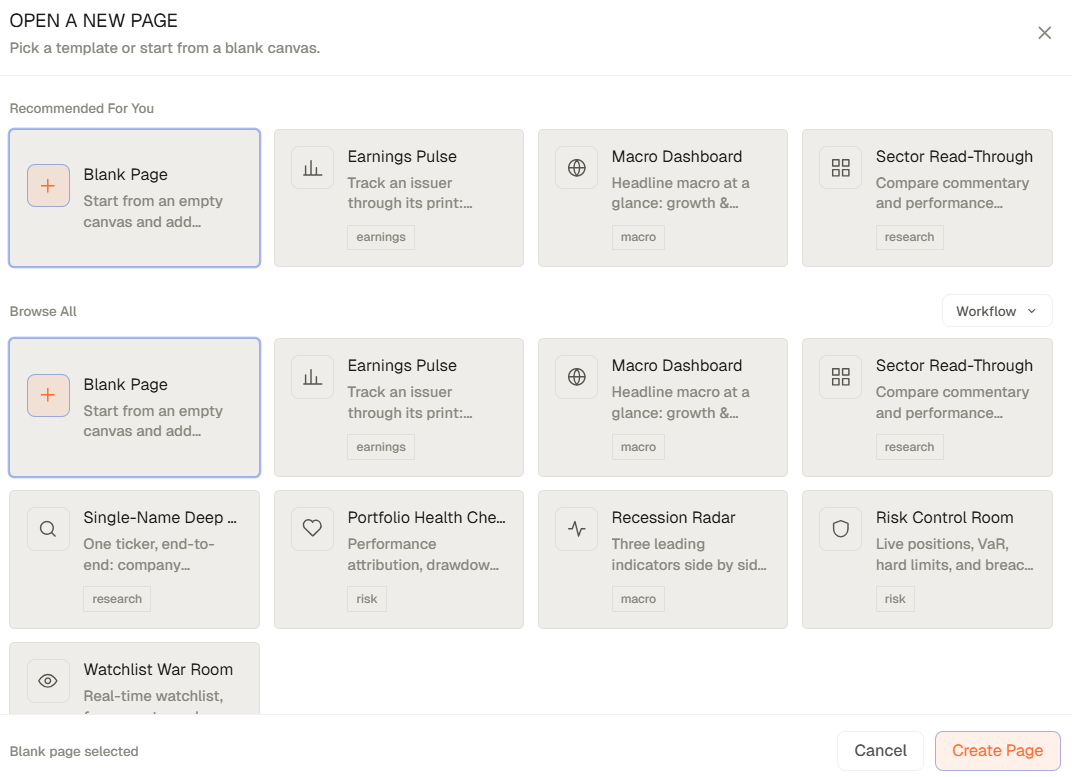This screenshot has width=1072, height=777.
Task: Click research tag on Single-Name Deep card
Action: pos(117,599)
